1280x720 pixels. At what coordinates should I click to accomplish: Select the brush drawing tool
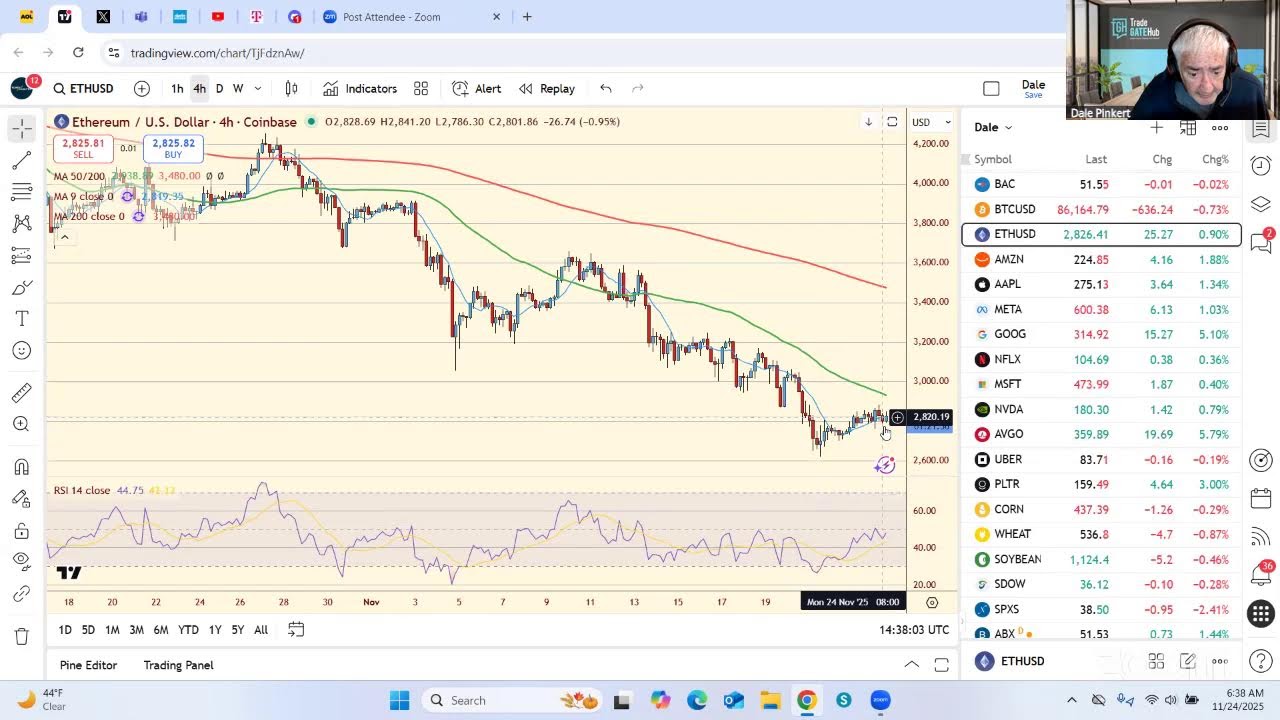pos(22,288)
